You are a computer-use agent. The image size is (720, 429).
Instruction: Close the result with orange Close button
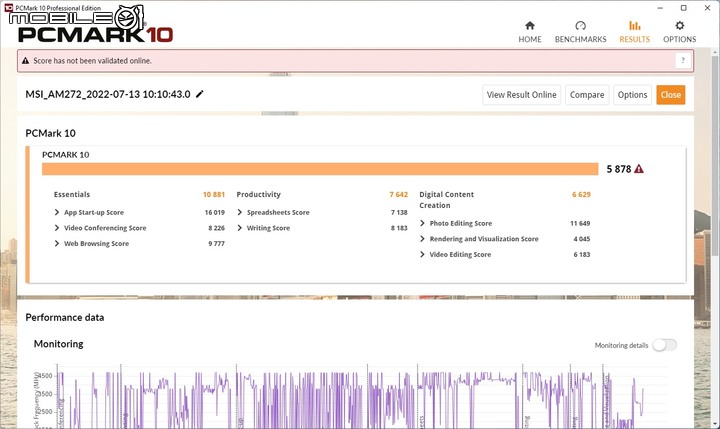(x=670, y=95)
